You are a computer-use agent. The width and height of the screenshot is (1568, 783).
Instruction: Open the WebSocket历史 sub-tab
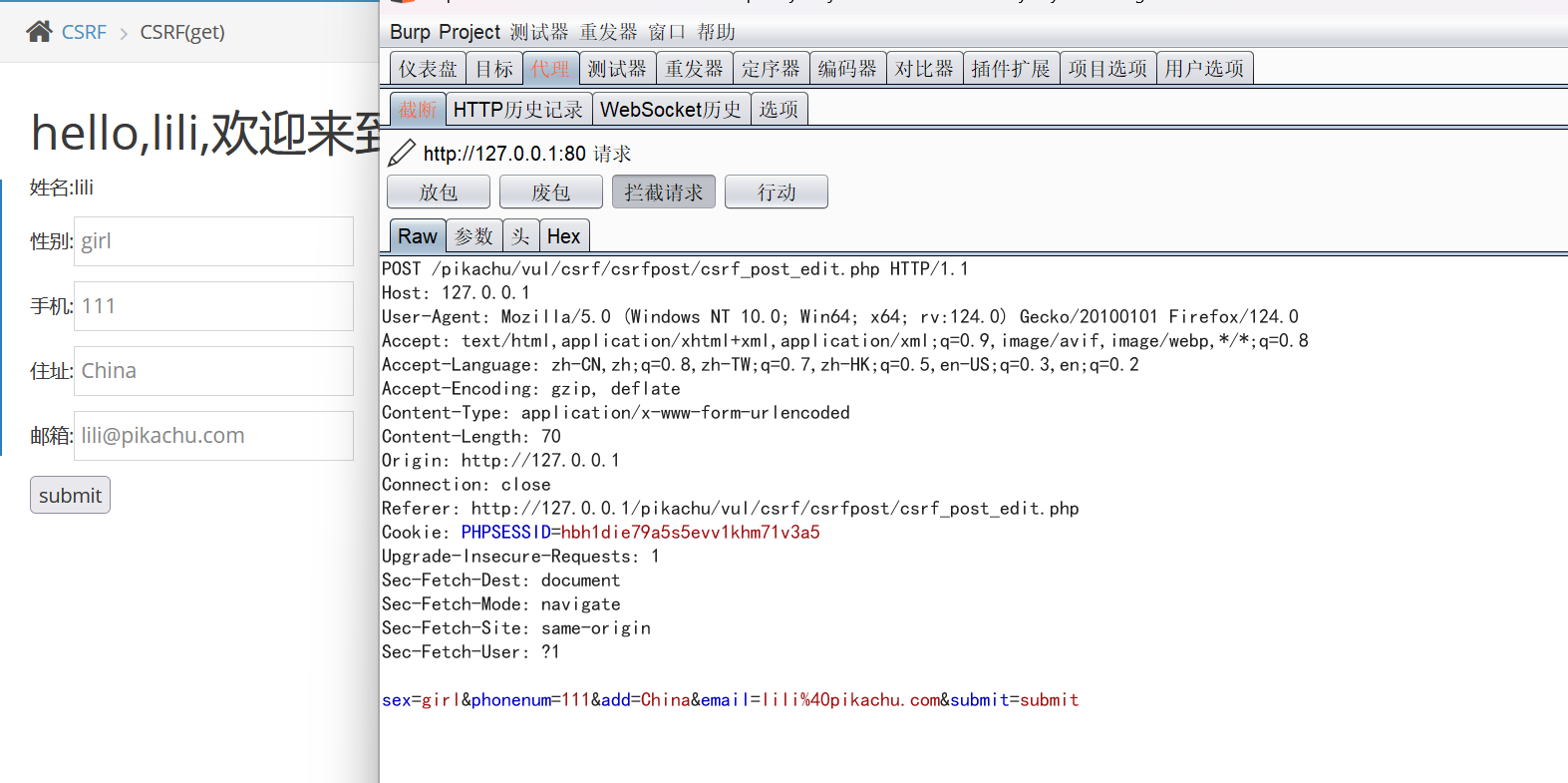[671, 110]
